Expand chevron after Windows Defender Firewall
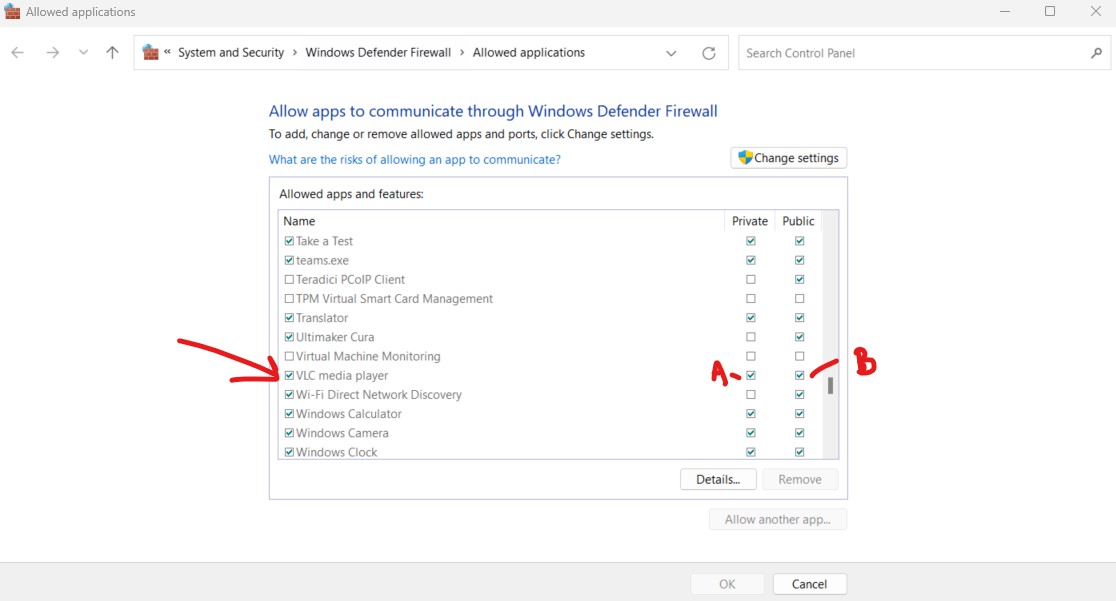1116x601 pixels. click(x=462, y=53)
